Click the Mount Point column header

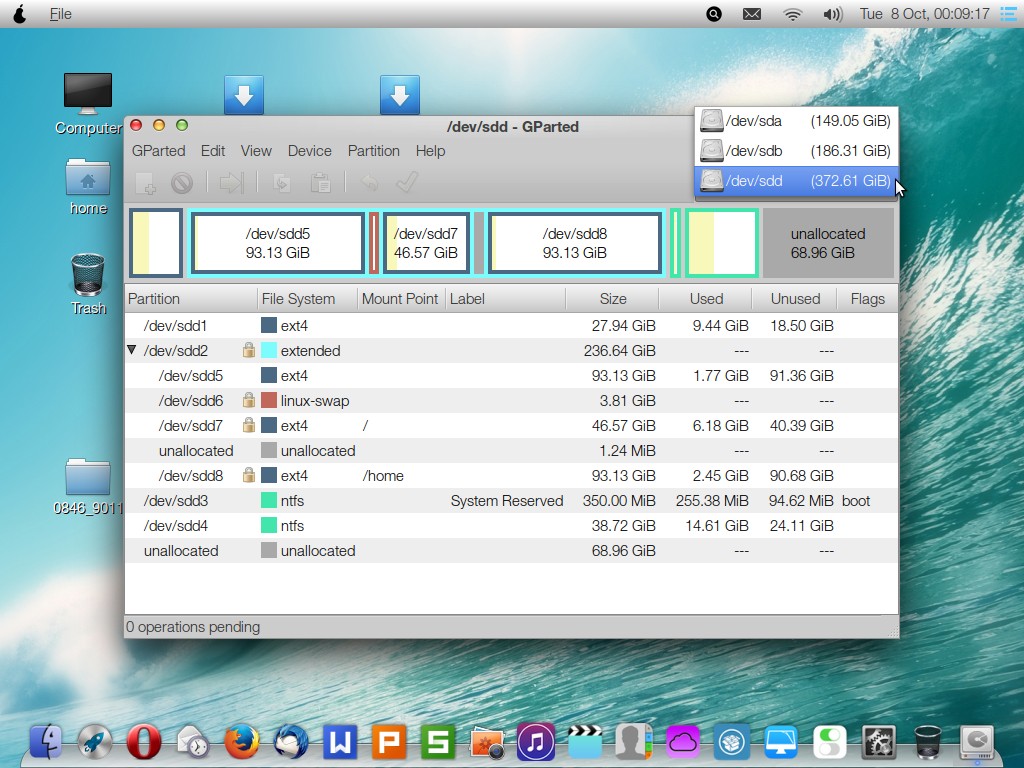click(x=401, y=299)
